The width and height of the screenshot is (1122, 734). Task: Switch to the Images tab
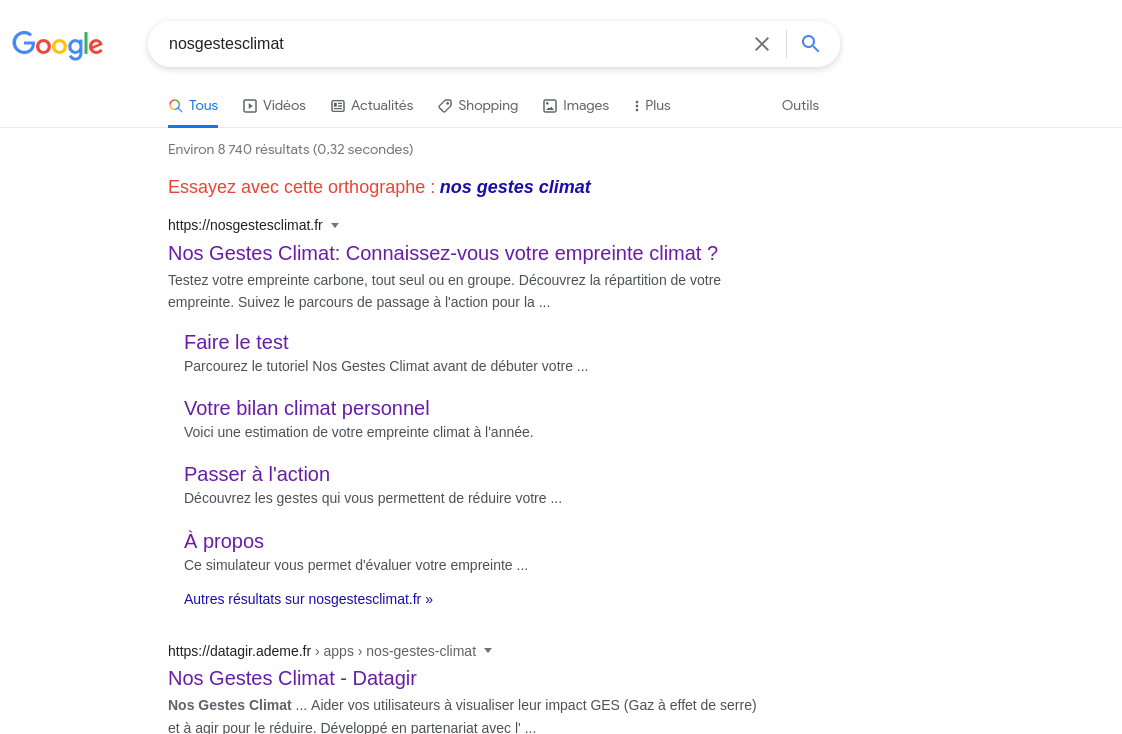(x=576, y=106)
